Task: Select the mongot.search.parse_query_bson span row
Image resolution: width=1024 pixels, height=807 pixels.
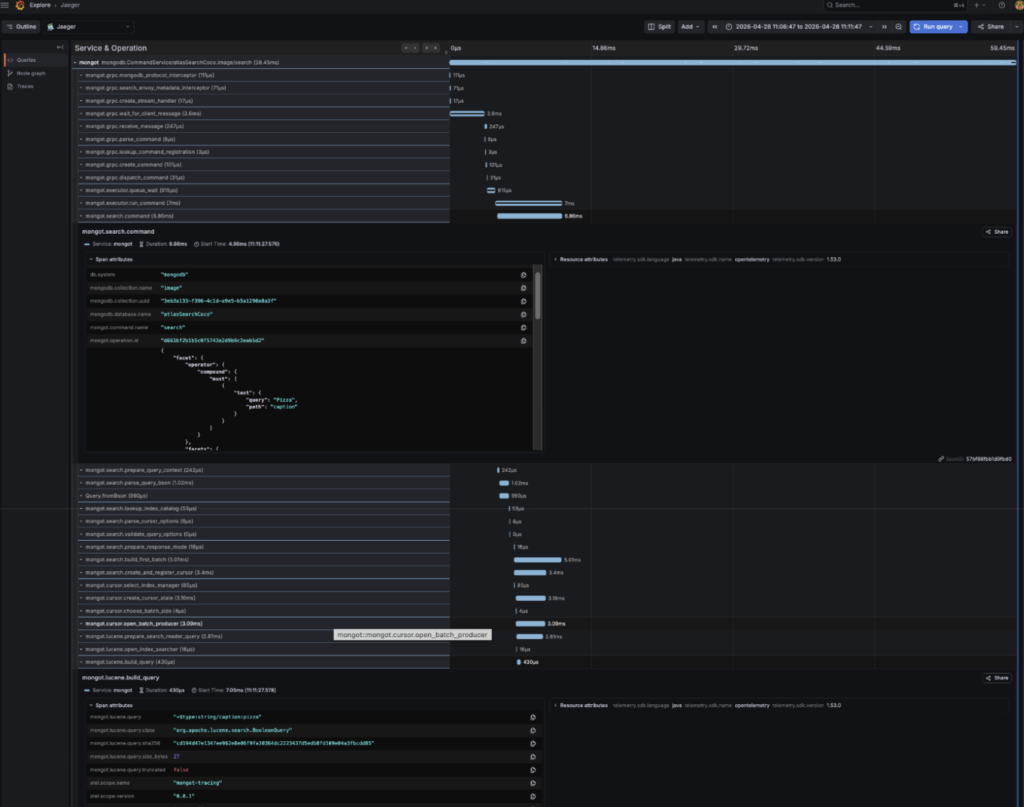Action: (x=264, y=483)
